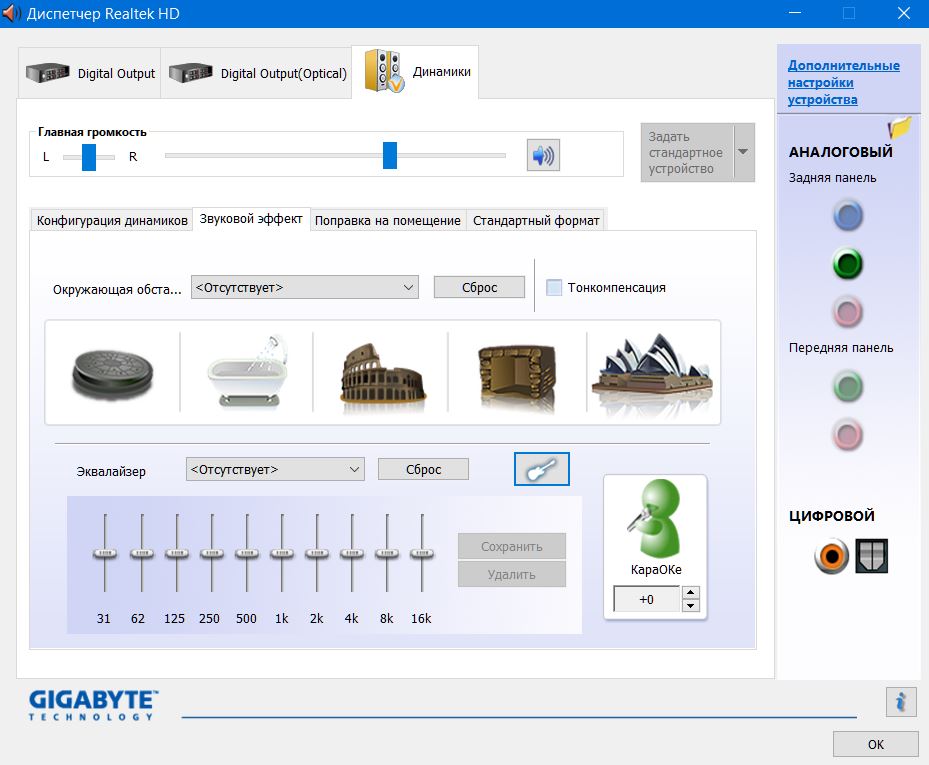Click the pink rear panel jack
The width and height of the screenshot is (929, 765).
[848, 312]
